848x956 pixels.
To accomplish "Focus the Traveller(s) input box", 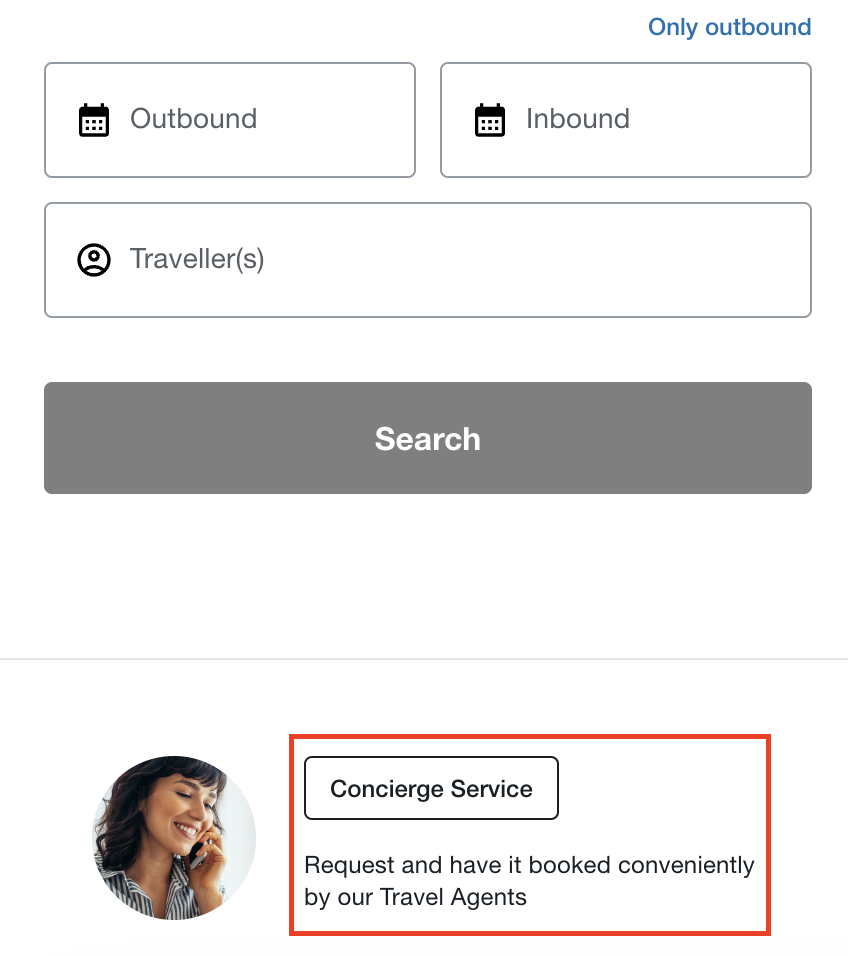I will [x=428, y=260].
